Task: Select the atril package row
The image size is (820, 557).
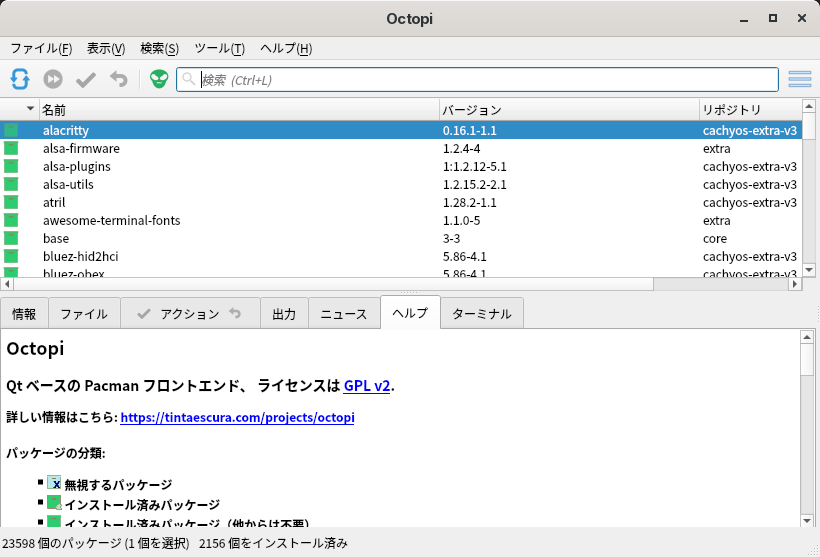Action: pos(401,202)
